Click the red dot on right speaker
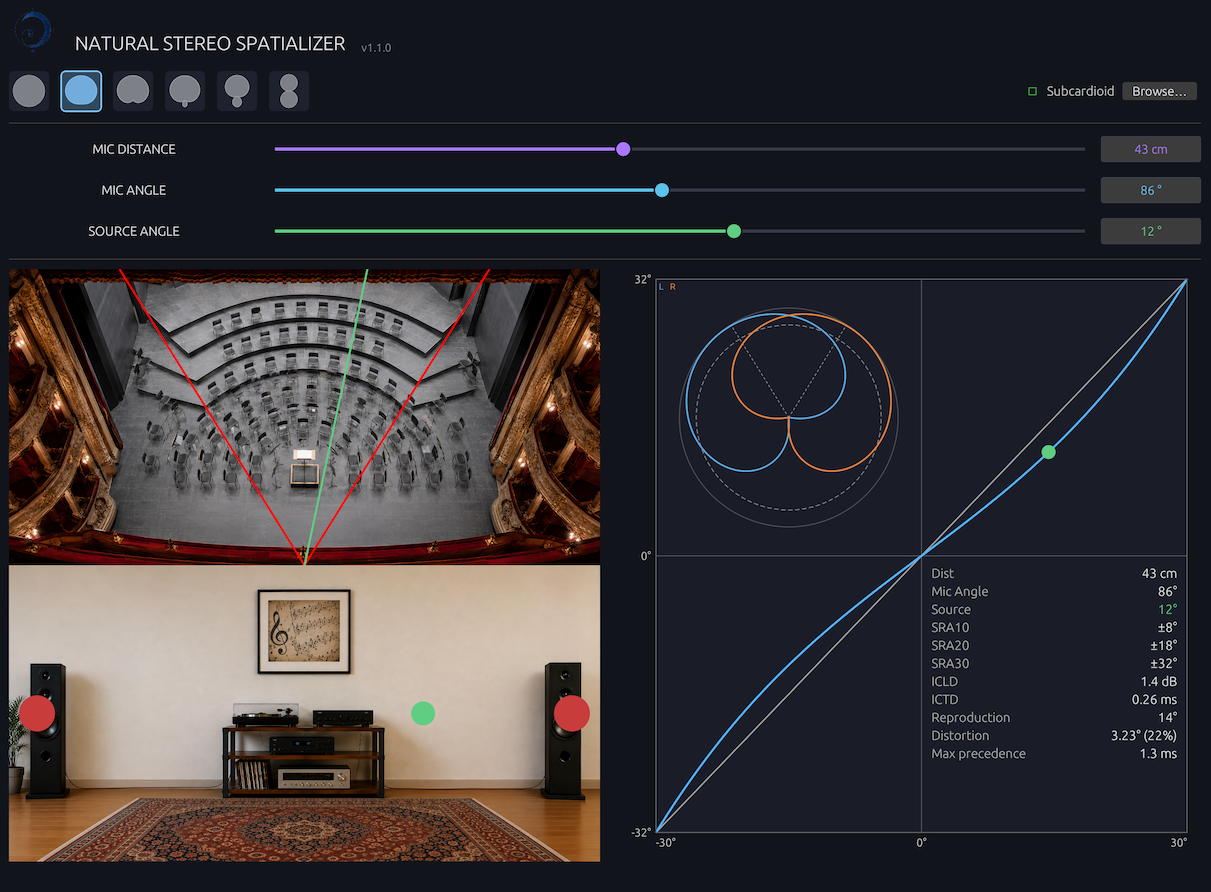Image resolution: width=1211 pixels, height=892 pixels. (572, 714)
